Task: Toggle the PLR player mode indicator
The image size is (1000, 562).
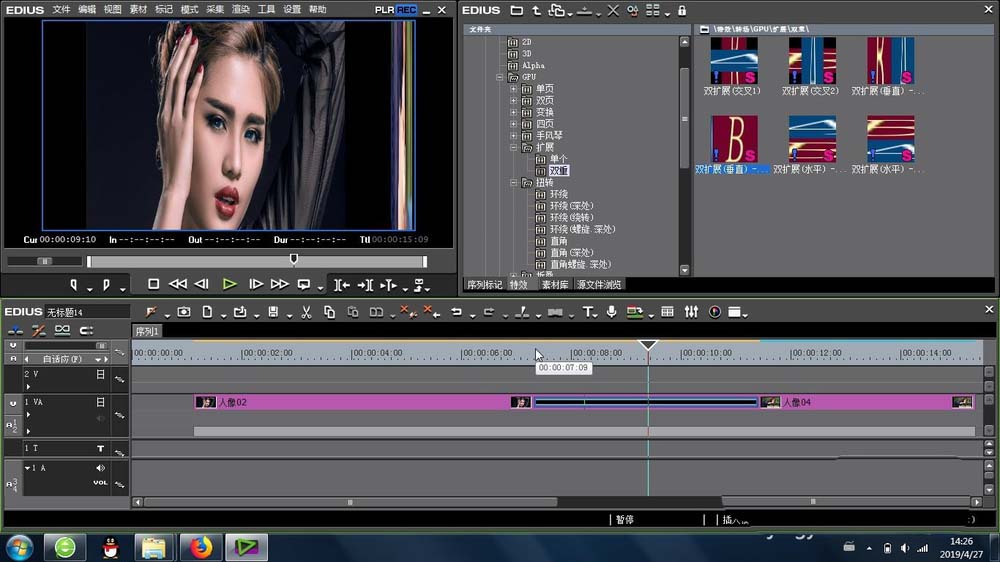Action: (x=385, y=10)
